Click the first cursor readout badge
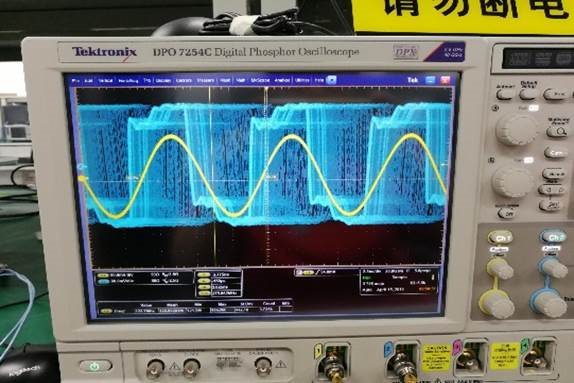This screenshot has height=383, width=574. tap(204, 274)
